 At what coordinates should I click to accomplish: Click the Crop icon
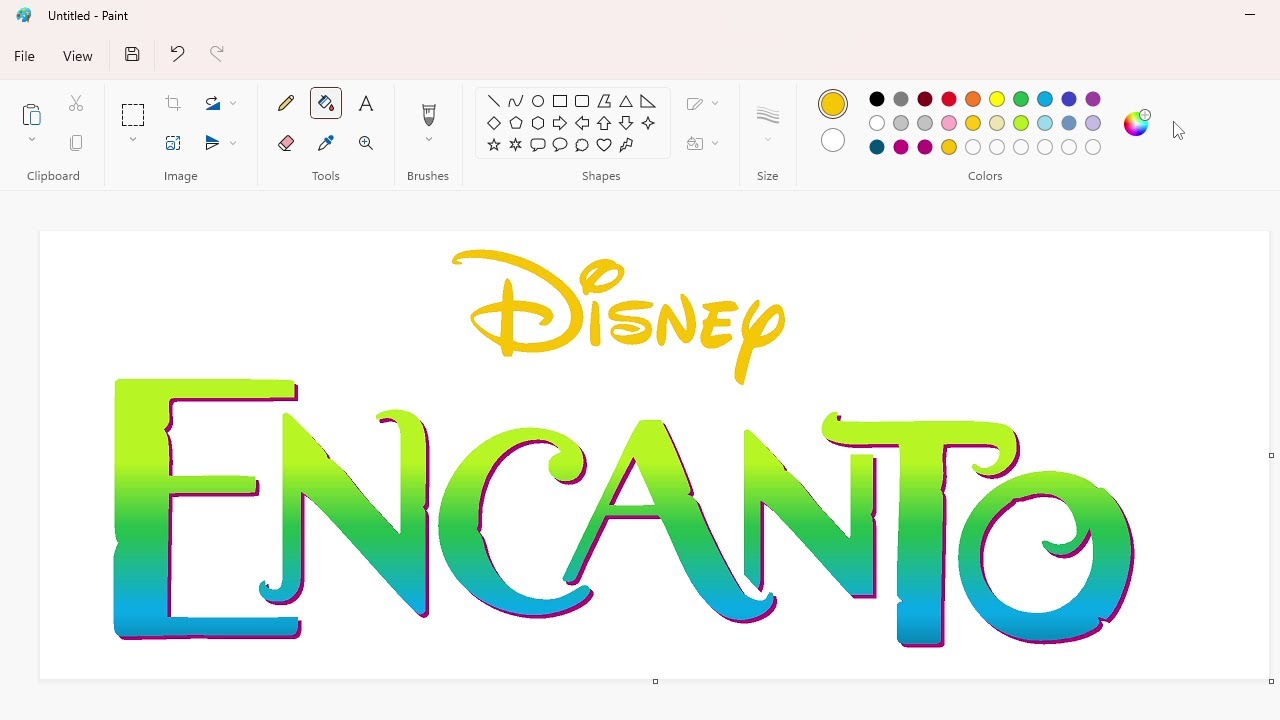pos(173,104)
